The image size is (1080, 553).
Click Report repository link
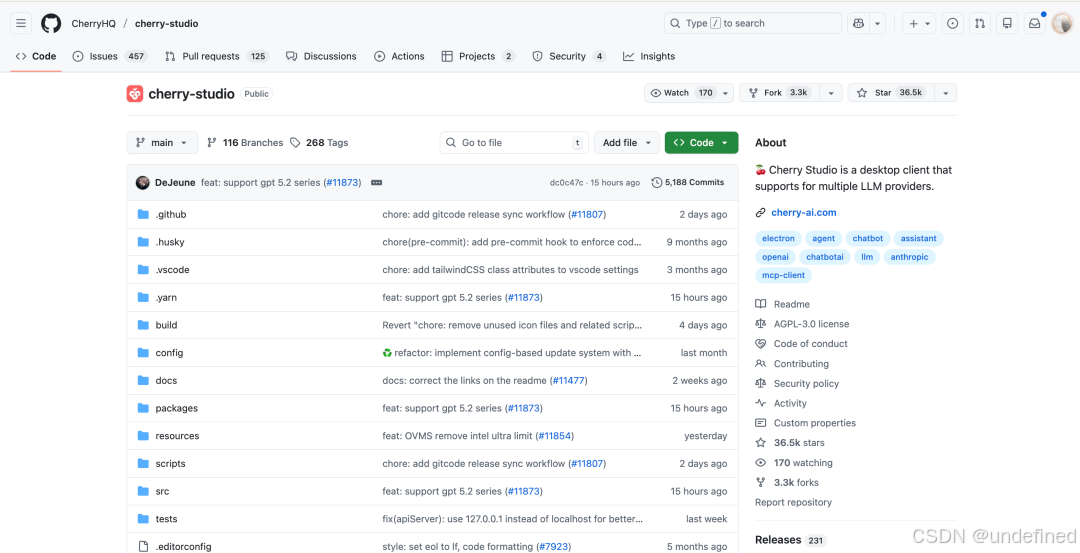click(793, 503)
